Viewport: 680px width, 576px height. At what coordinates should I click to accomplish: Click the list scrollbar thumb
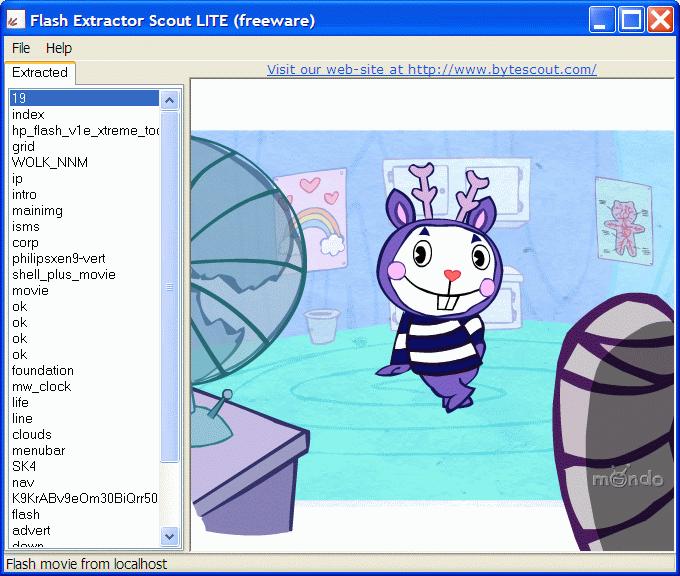coord(170,287)
